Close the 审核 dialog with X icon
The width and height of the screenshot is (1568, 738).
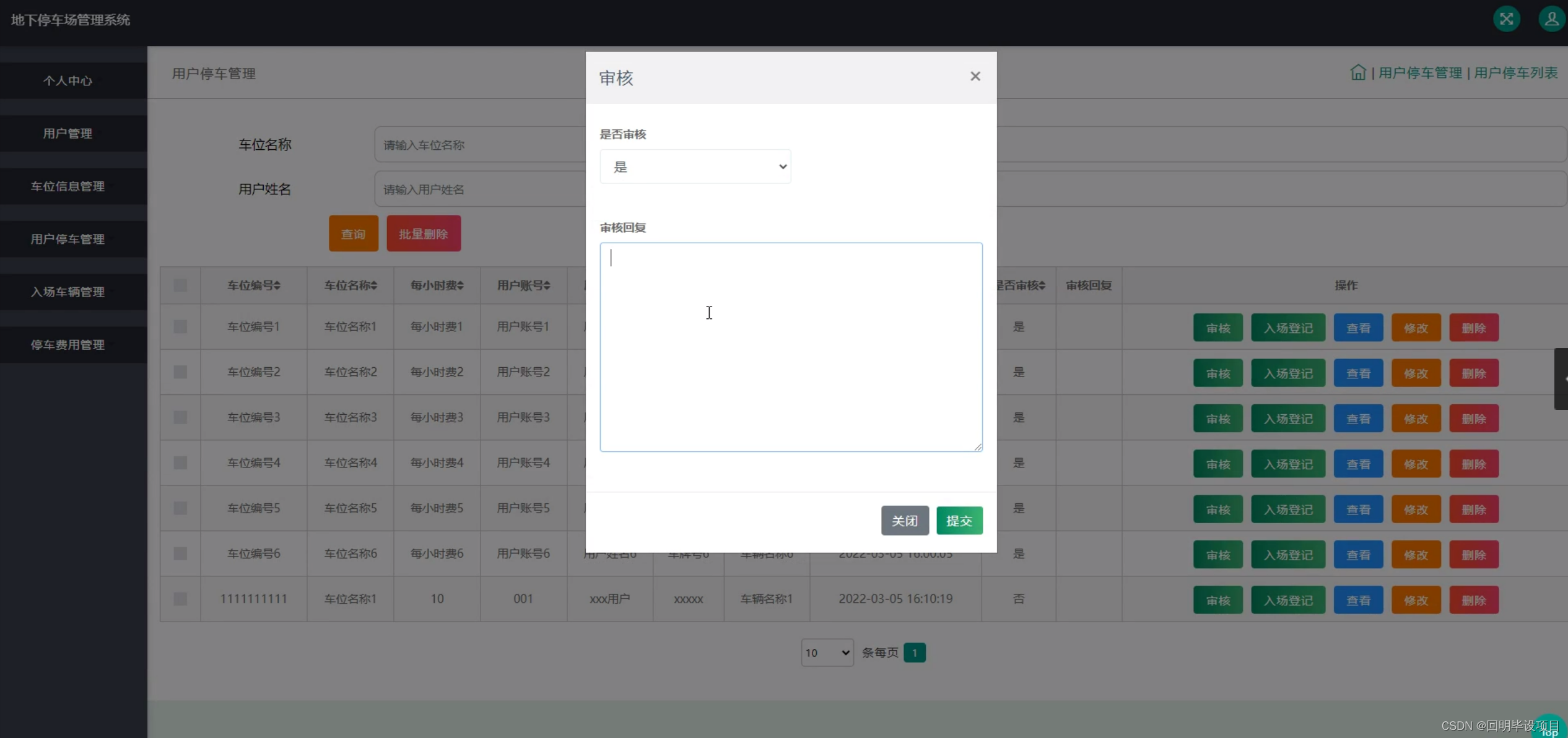click(x=975, y=76)
